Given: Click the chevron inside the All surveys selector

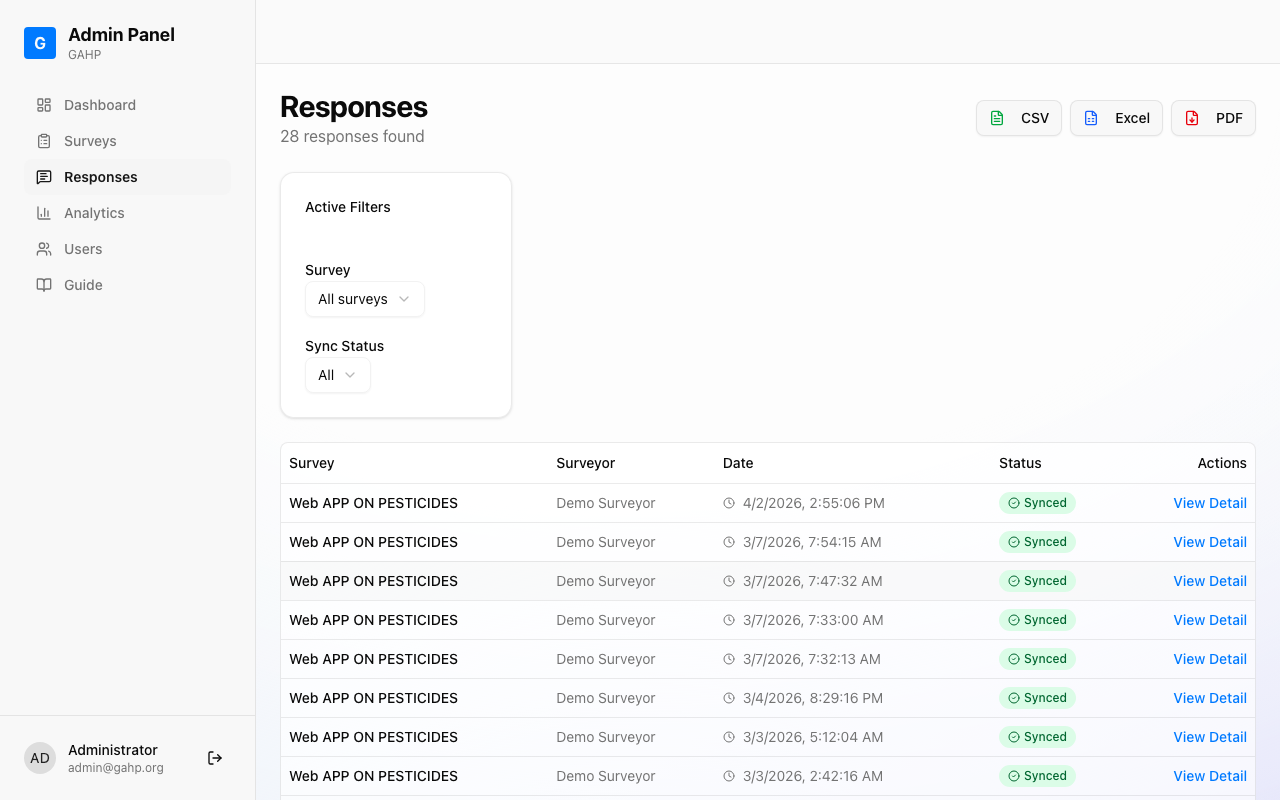Looking at the screenshot, I should pyautogui.click(x=404, y=299).
